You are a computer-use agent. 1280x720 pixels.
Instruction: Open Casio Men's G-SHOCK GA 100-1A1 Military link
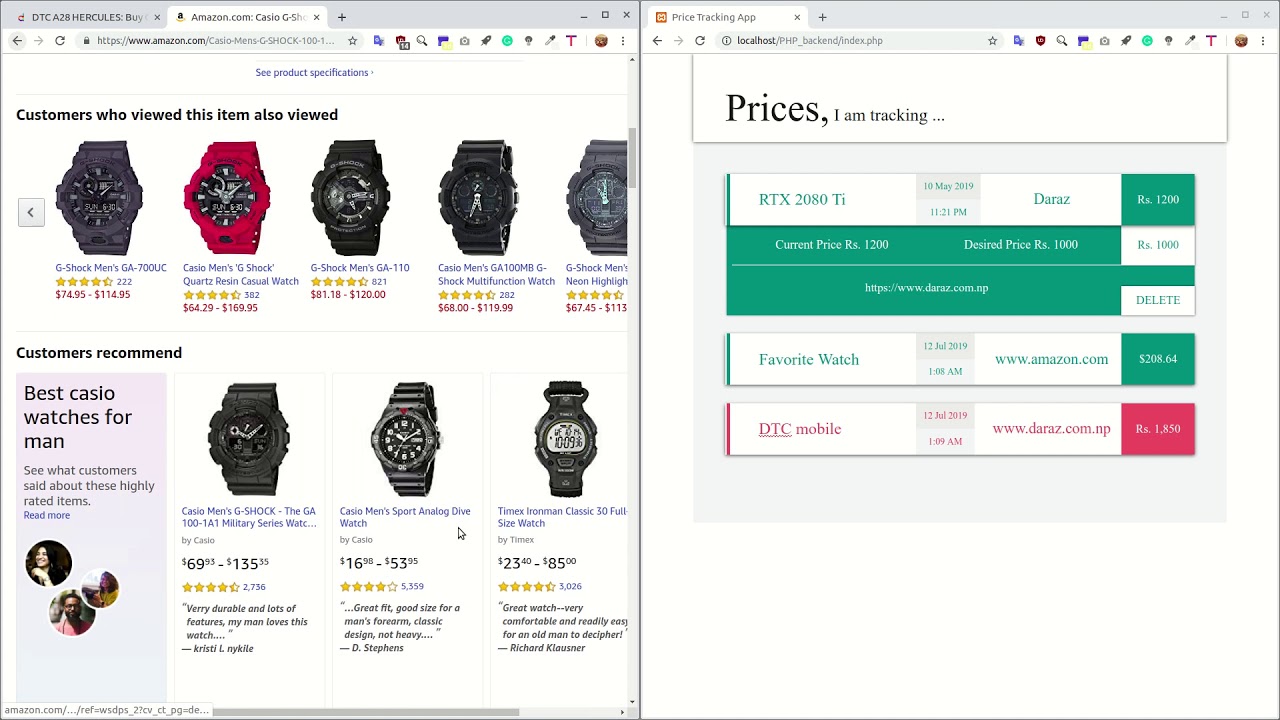click(249, 517)
